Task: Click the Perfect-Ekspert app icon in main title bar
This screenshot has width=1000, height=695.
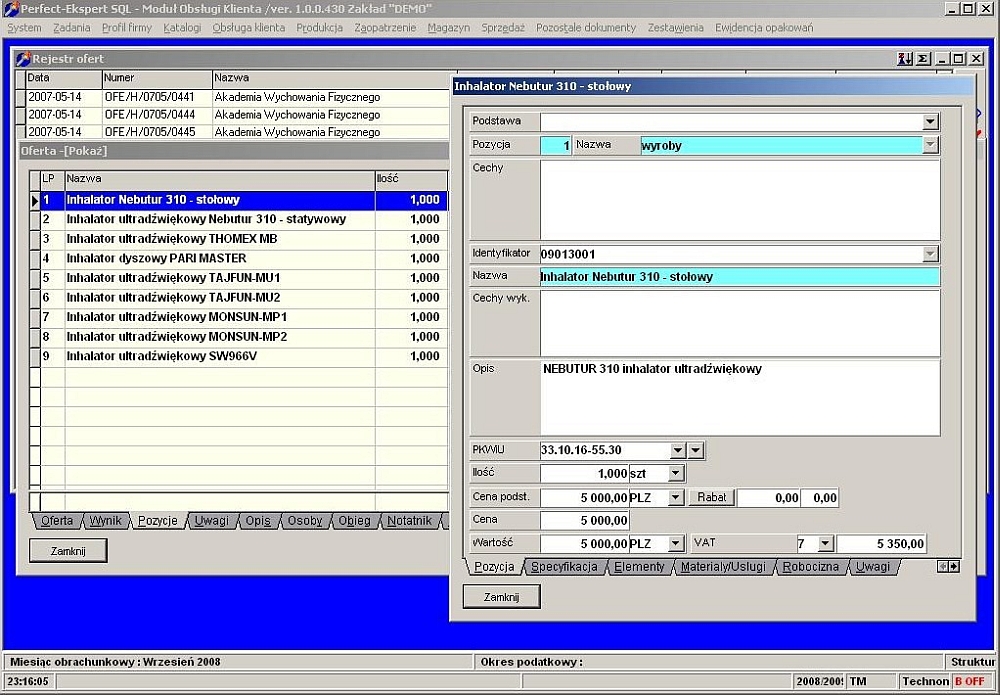Action: [x=11, y=9]
